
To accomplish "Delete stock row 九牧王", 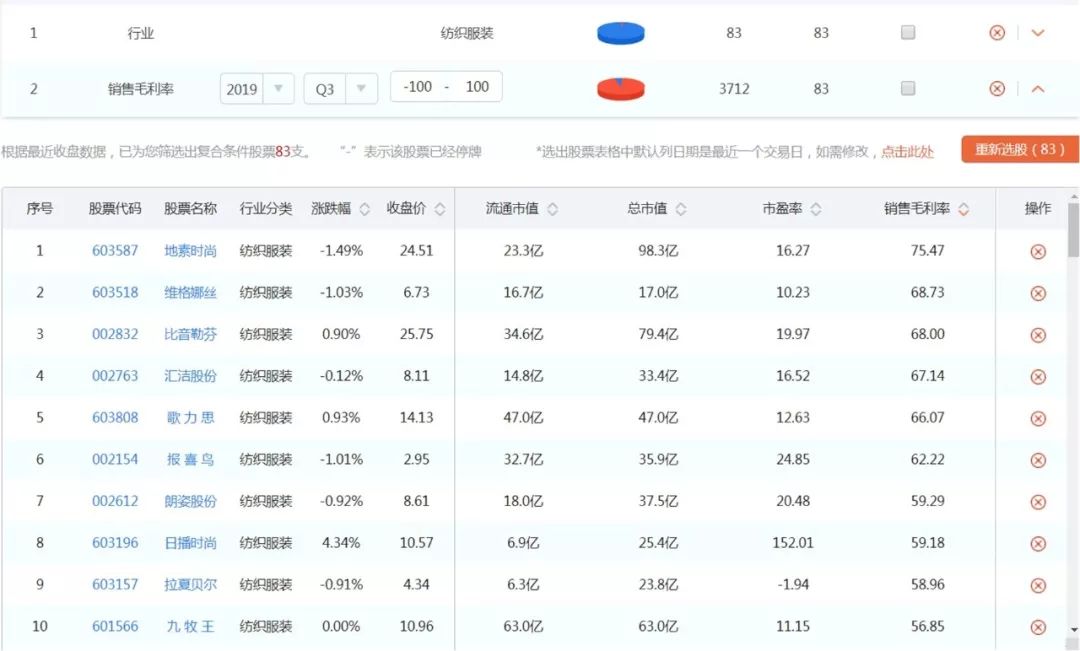I will 1038,627.
